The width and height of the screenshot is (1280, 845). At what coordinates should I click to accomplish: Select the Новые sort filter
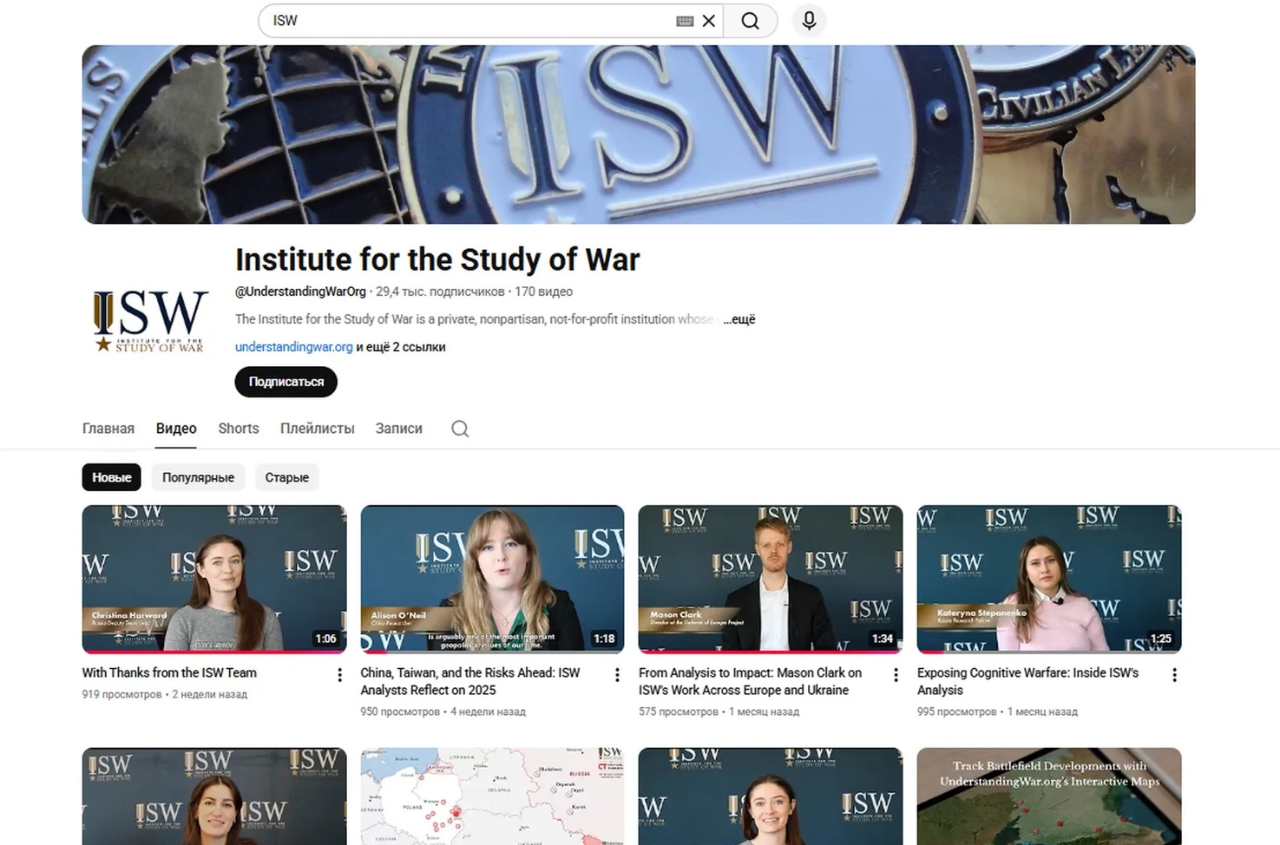[x=111, y=478]
